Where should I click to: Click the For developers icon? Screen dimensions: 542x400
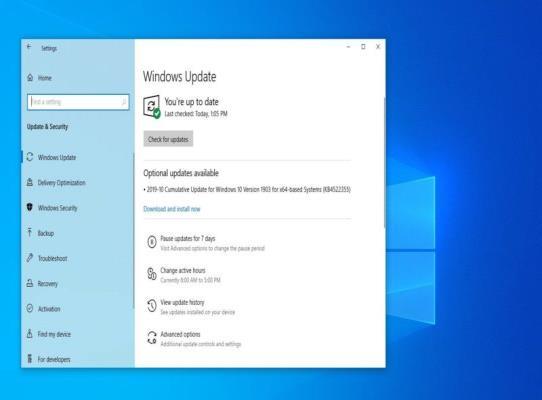[x=30, y=359]
